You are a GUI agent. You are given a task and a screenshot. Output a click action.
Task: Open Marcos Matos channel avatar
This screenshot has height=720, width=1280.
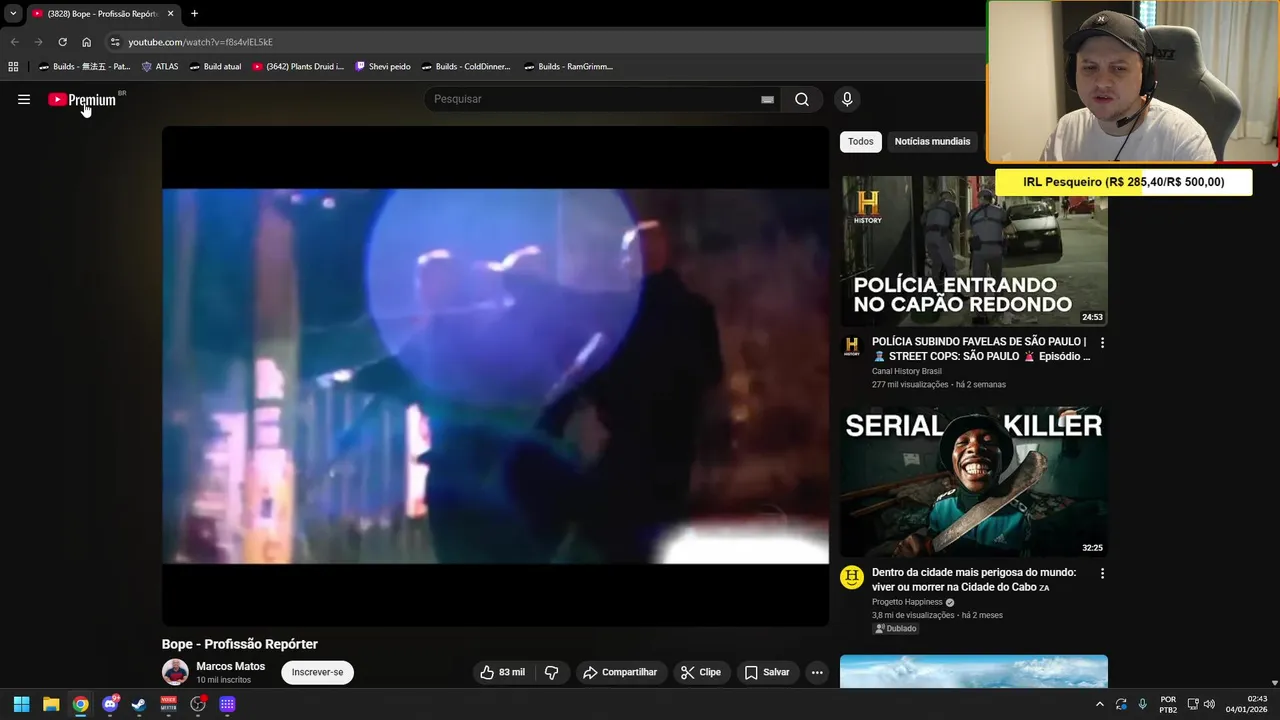175,672
